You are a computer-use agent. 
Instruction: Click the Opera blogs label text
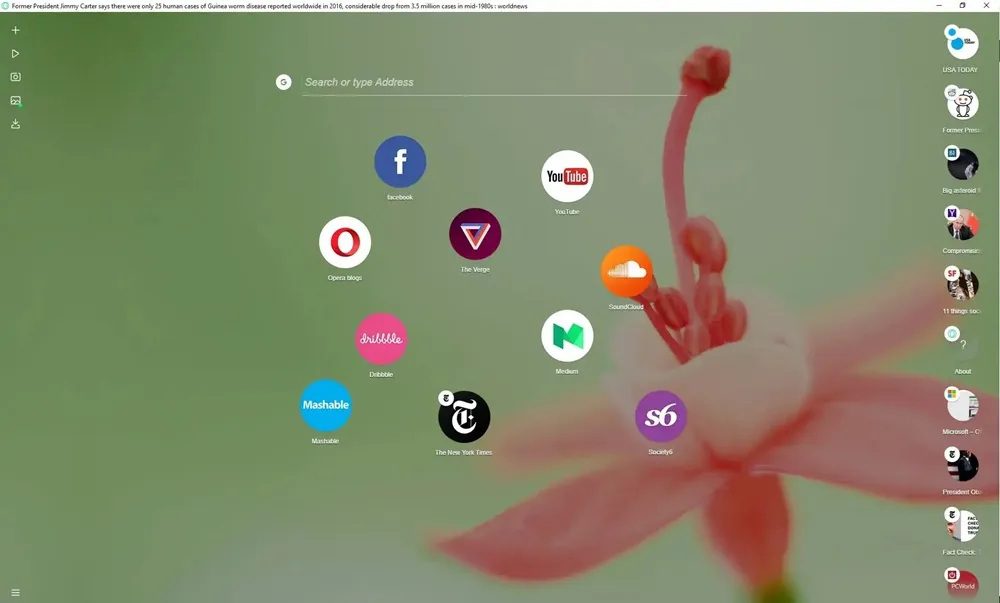pyautogui.click(x=345, y=278)
